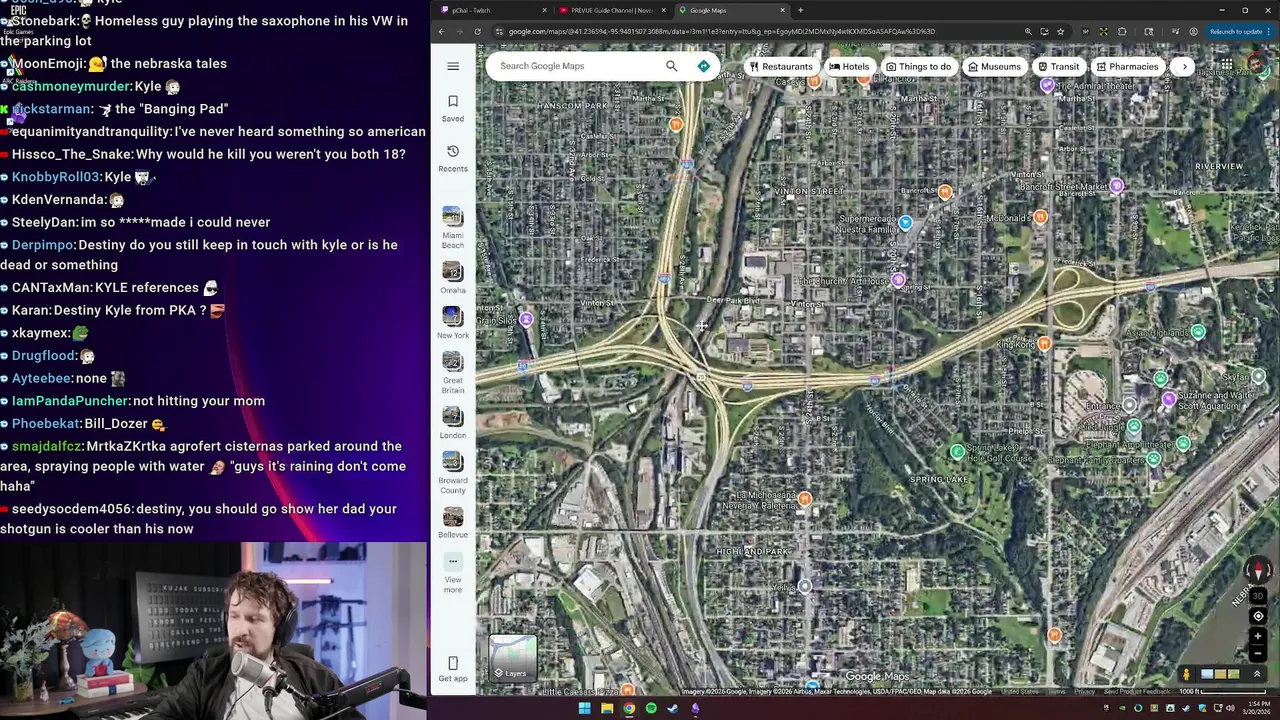Screen dimensions: 1280x720
Task: Filter map by Transit
Action: coord(1059,66)
